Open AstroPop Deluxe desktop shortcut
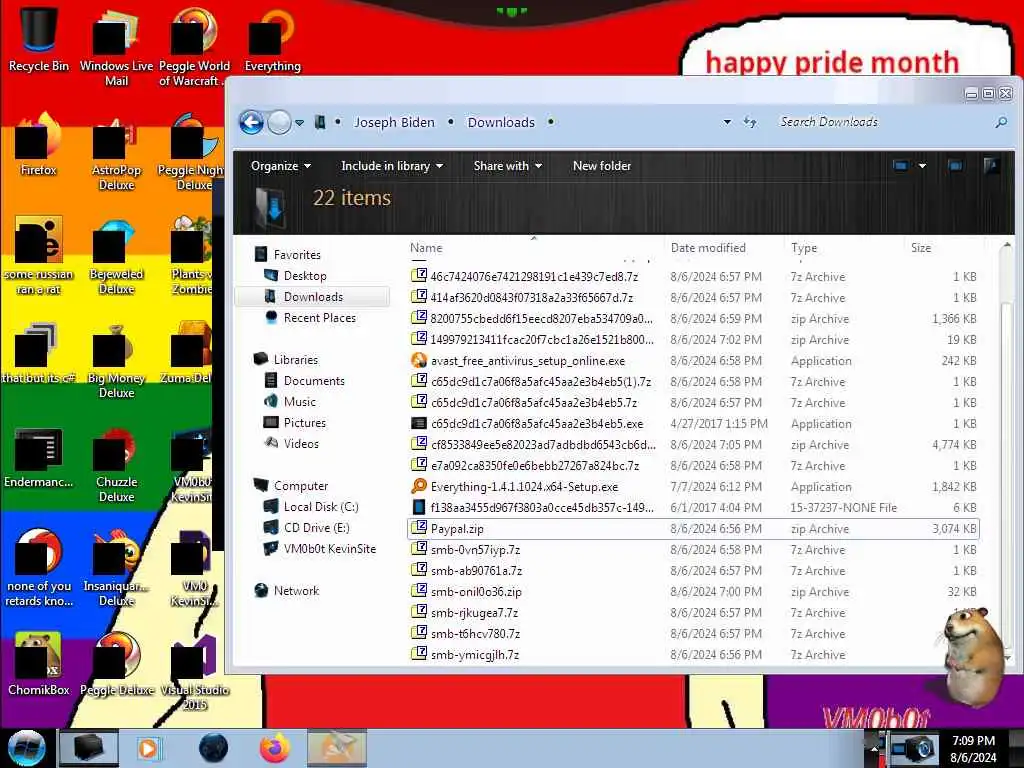 [x=116, y=153]
